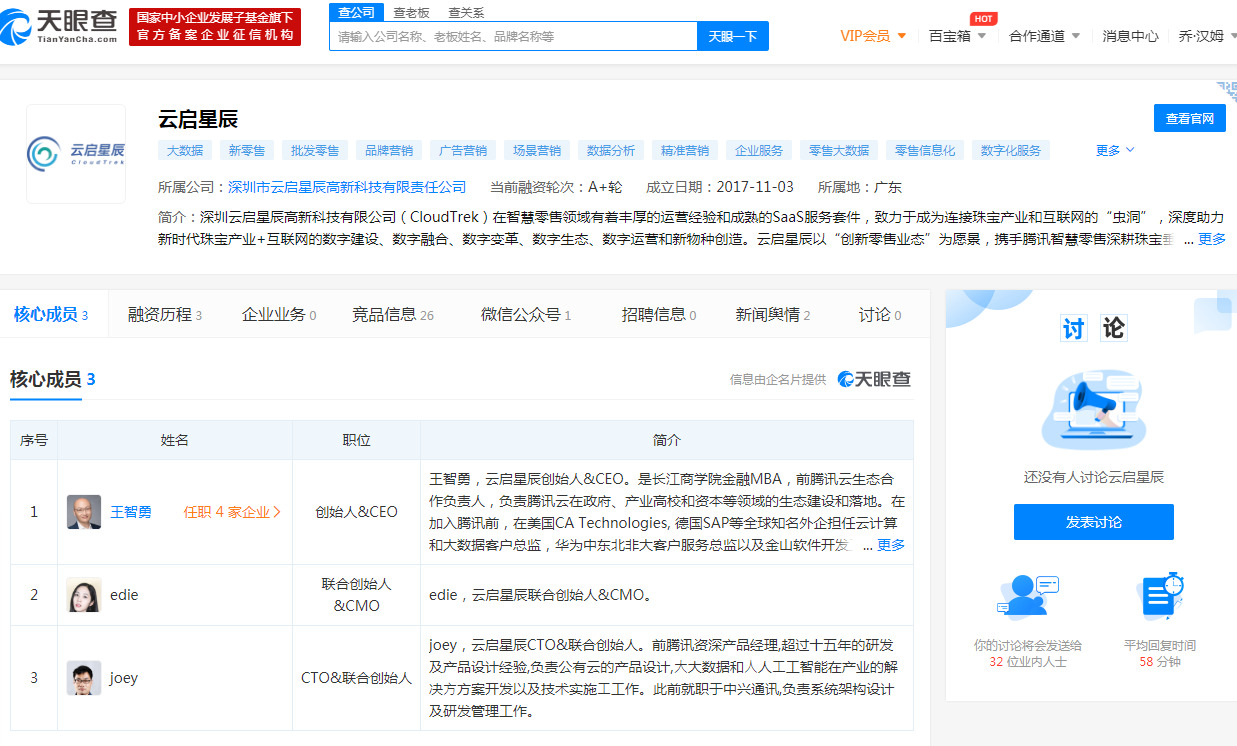Click CTO&联合创始人 position cell
Viewport: 1237px width, 746px height.
click(x=356, y=678)
